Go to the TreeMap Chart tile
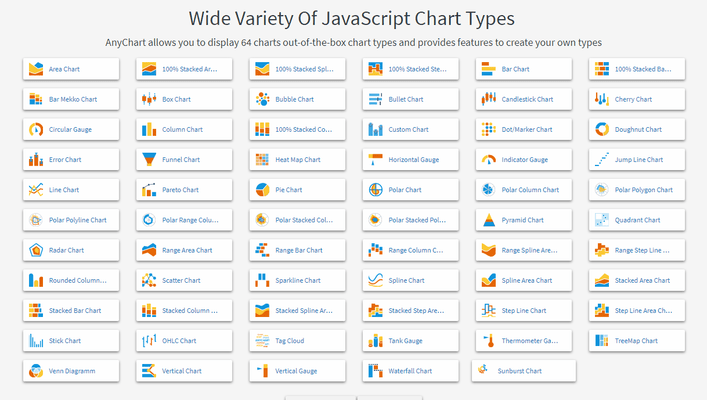This screenshot has width=707, height=400. pyautogui.click(x=636, y=340)
